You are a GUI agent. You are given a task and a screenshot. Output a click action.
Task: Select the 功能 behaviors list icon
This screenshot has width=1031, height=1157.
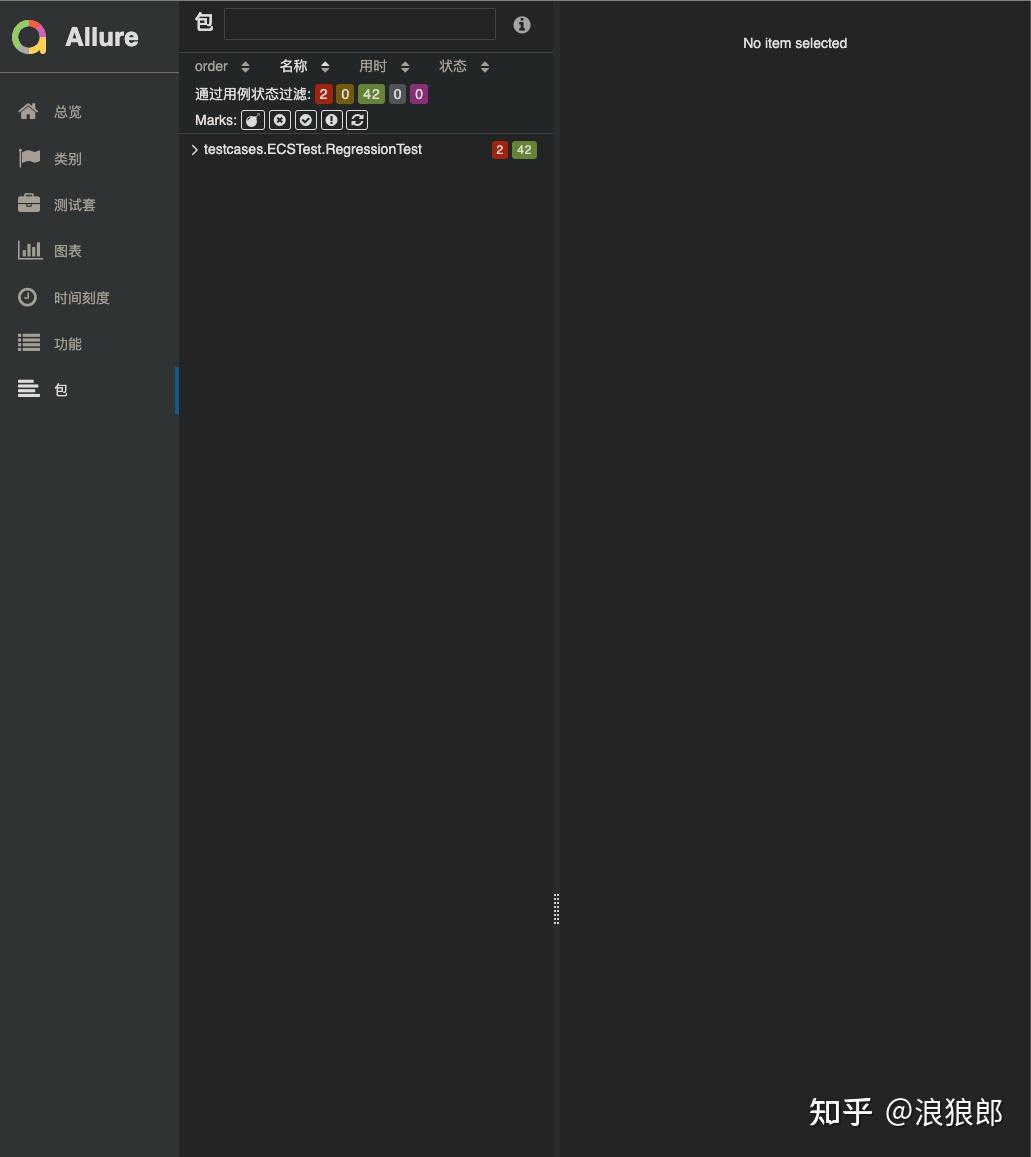(x=28, y=343)
